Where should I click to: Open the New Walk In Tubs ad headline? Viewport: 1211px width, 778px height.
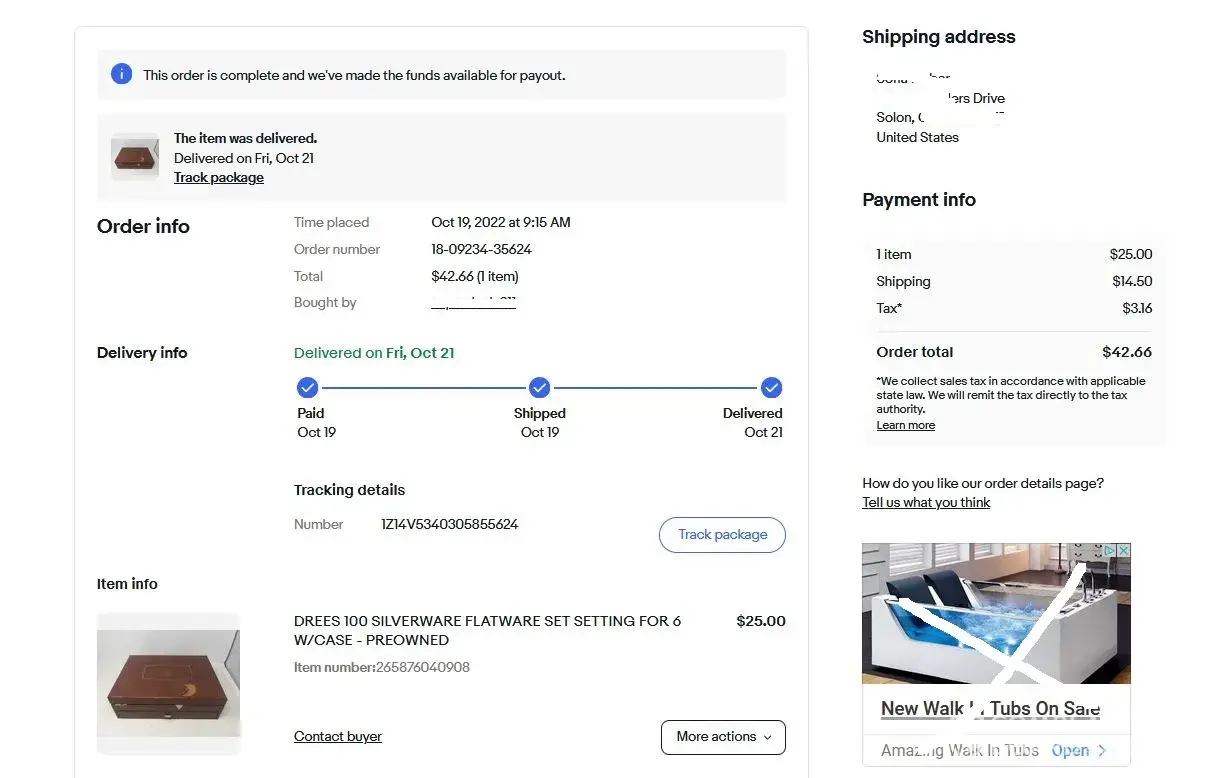990,709
